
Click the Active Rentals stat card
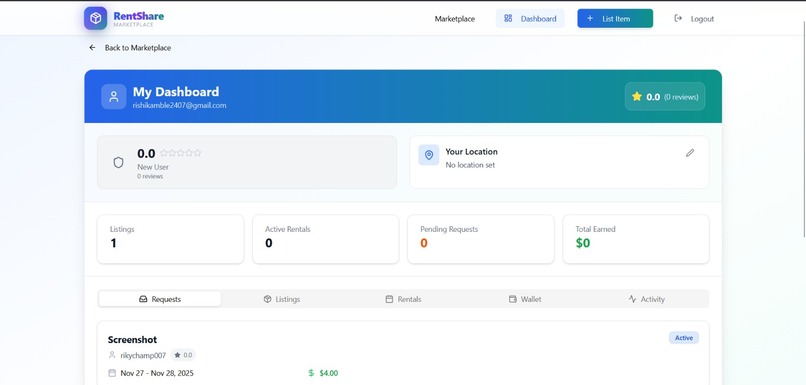pos(326,239)
